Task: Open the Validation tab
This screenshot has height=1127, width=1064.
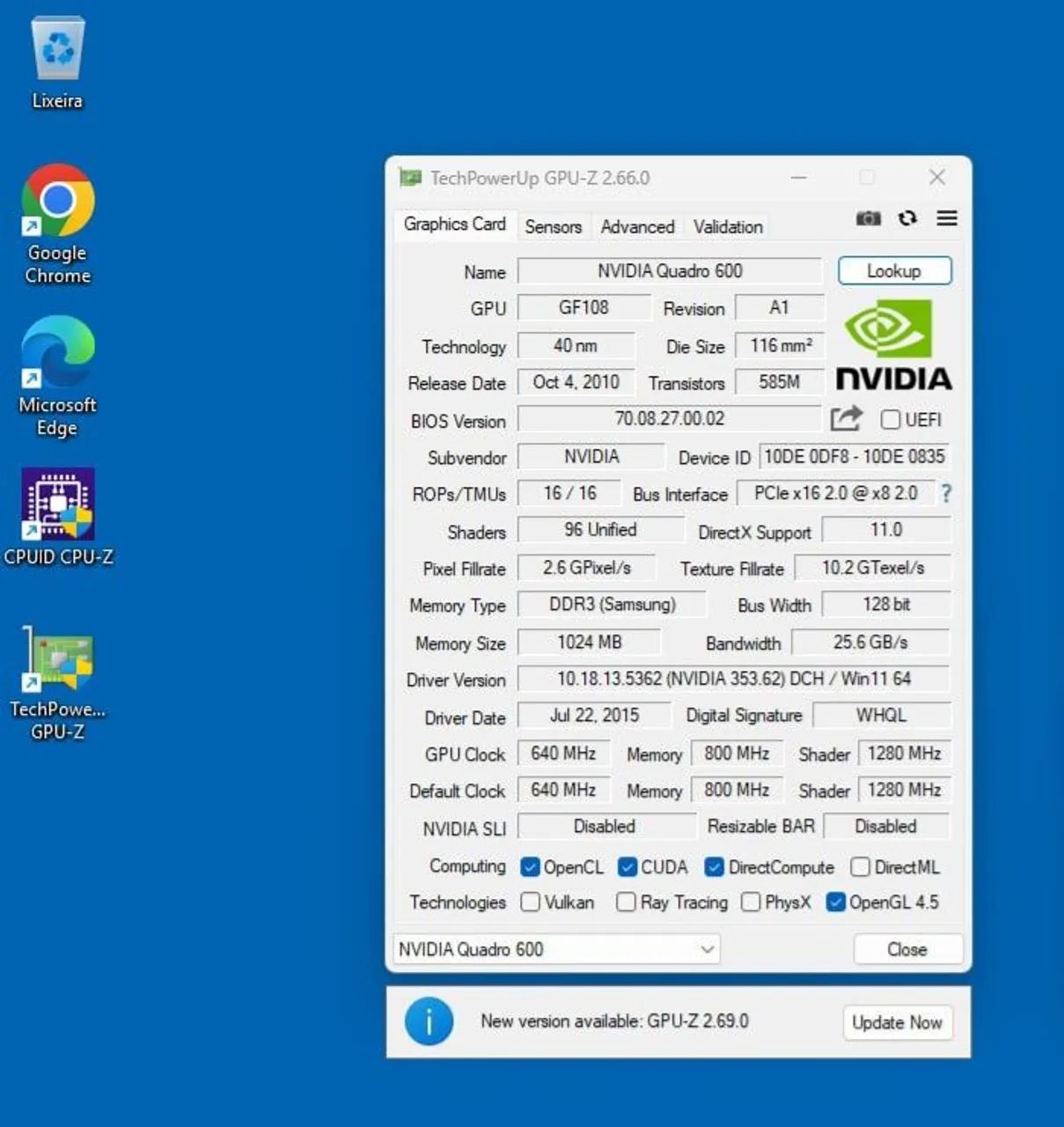Action: pyautogui.click(x=728, y=226)
